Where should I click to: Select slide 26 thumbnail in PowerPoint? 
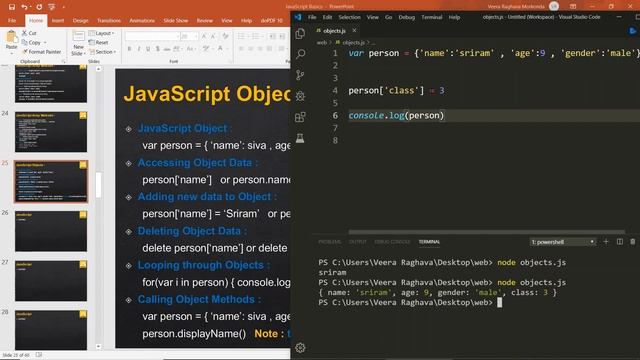pyautogui.click(x=51, y=231)
